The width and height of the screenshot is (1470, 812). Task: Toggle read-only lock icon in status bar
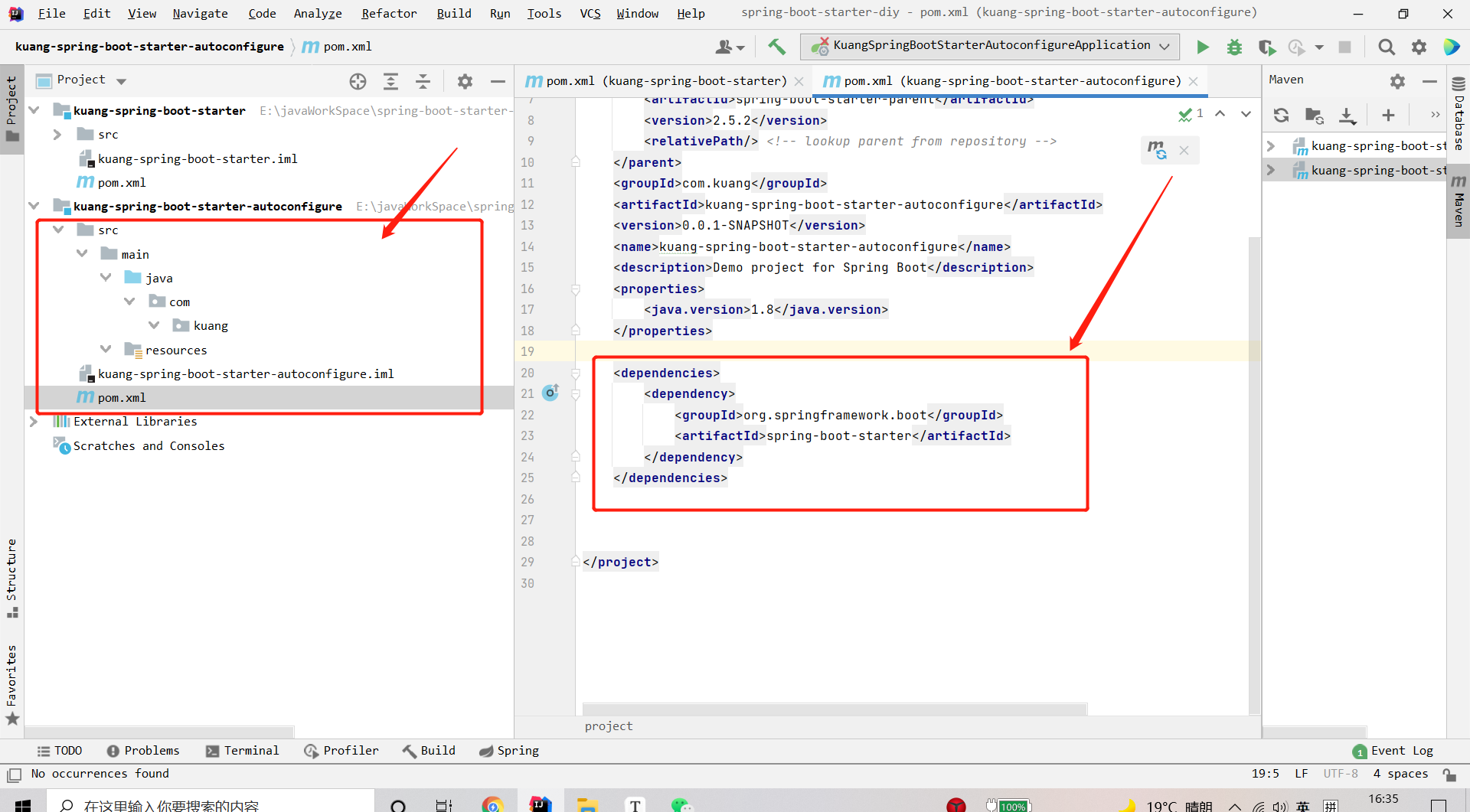pos(1449,774)
